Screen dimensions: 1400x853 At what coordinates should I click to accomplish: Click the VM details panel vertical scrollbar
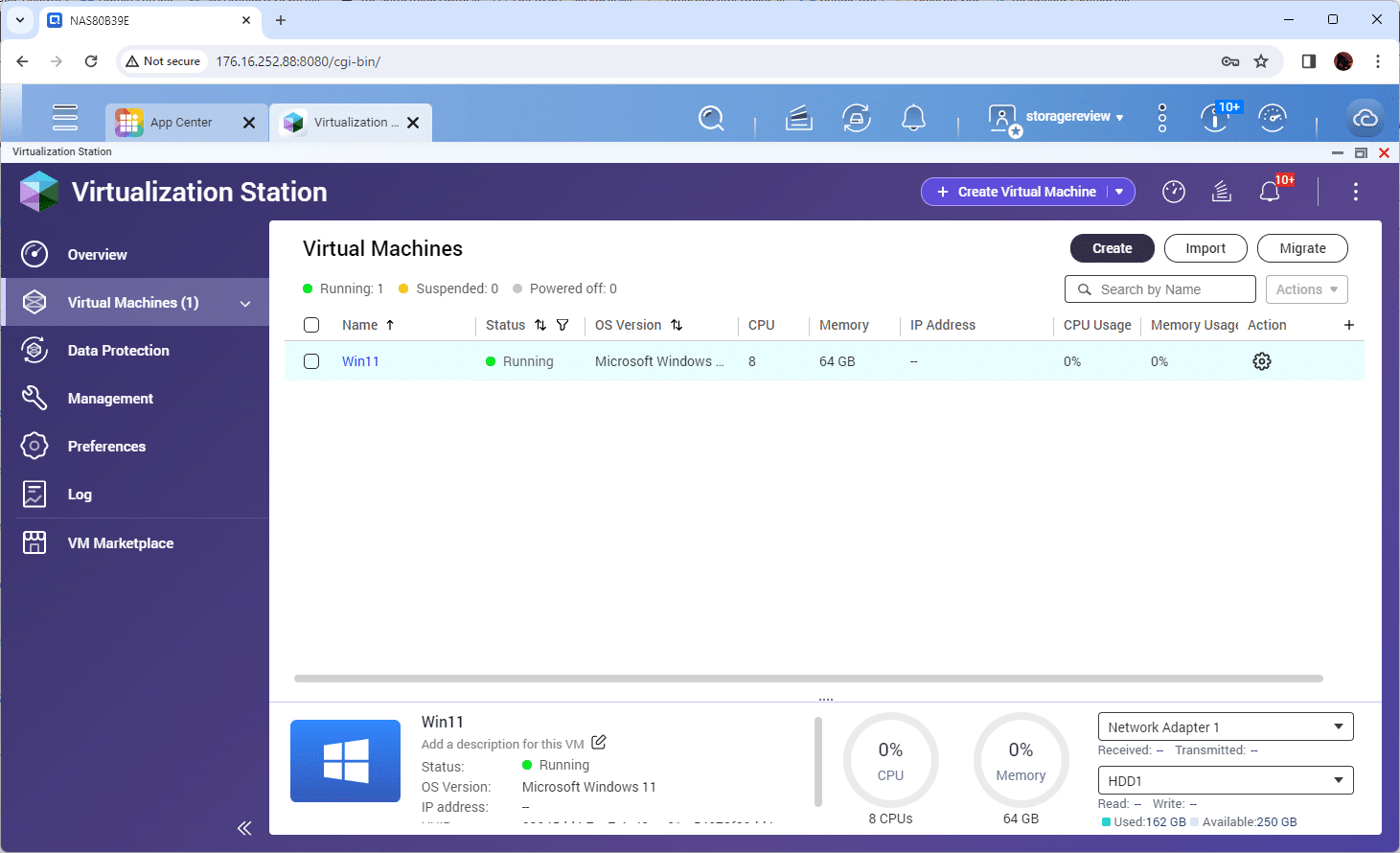pos(818,762)
